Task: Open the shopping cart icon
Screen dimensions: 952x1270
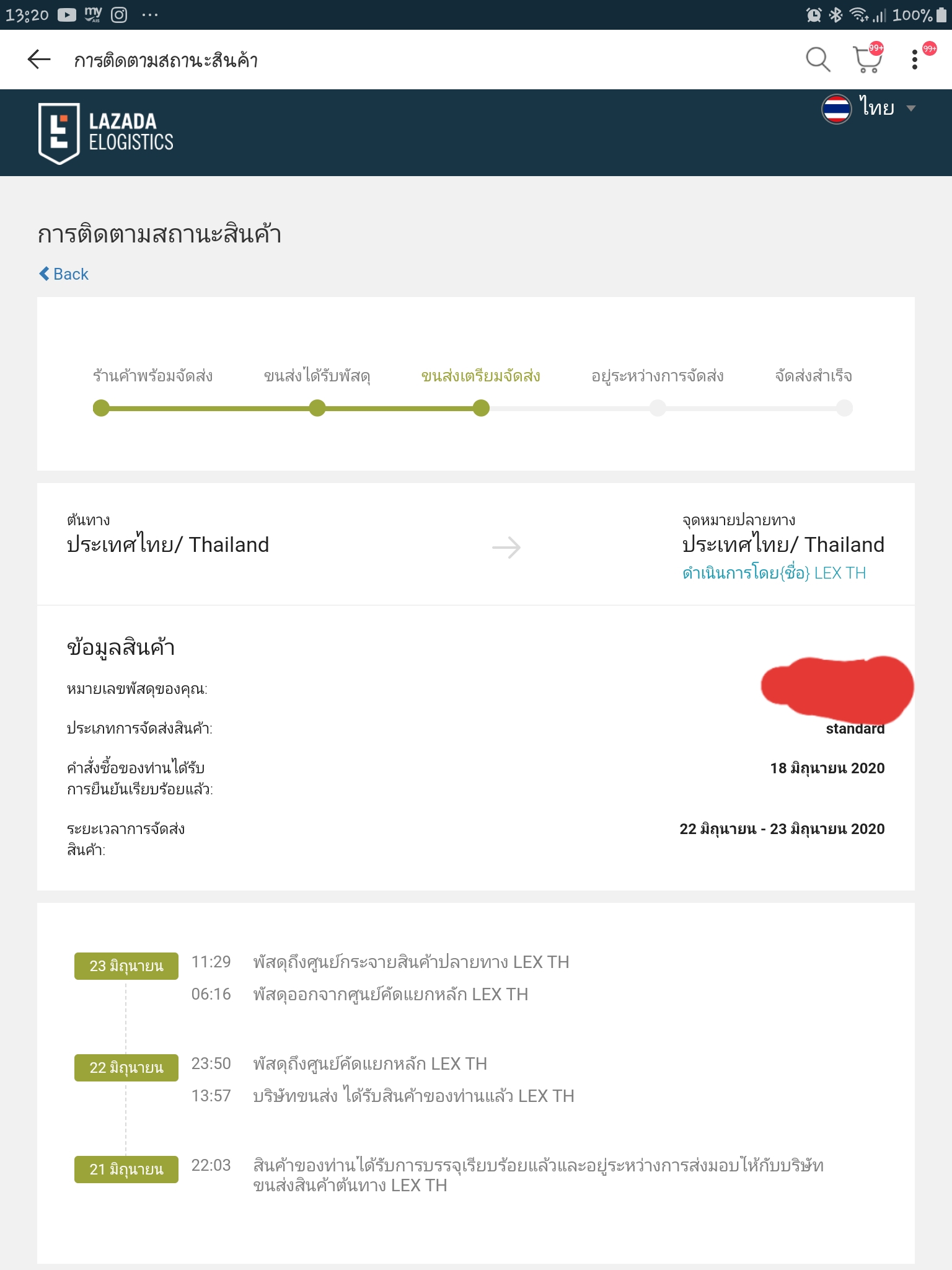Action: pyautogui.click(x=867, y=60)
